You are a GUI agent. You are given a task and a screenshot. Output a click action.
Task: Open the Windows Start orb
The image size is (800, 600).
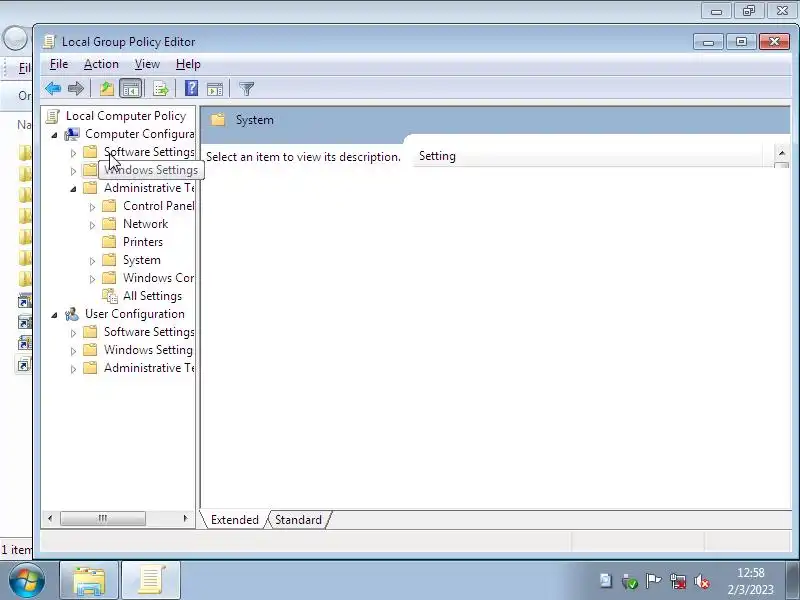pyautogui.click(x=27, y=581)
